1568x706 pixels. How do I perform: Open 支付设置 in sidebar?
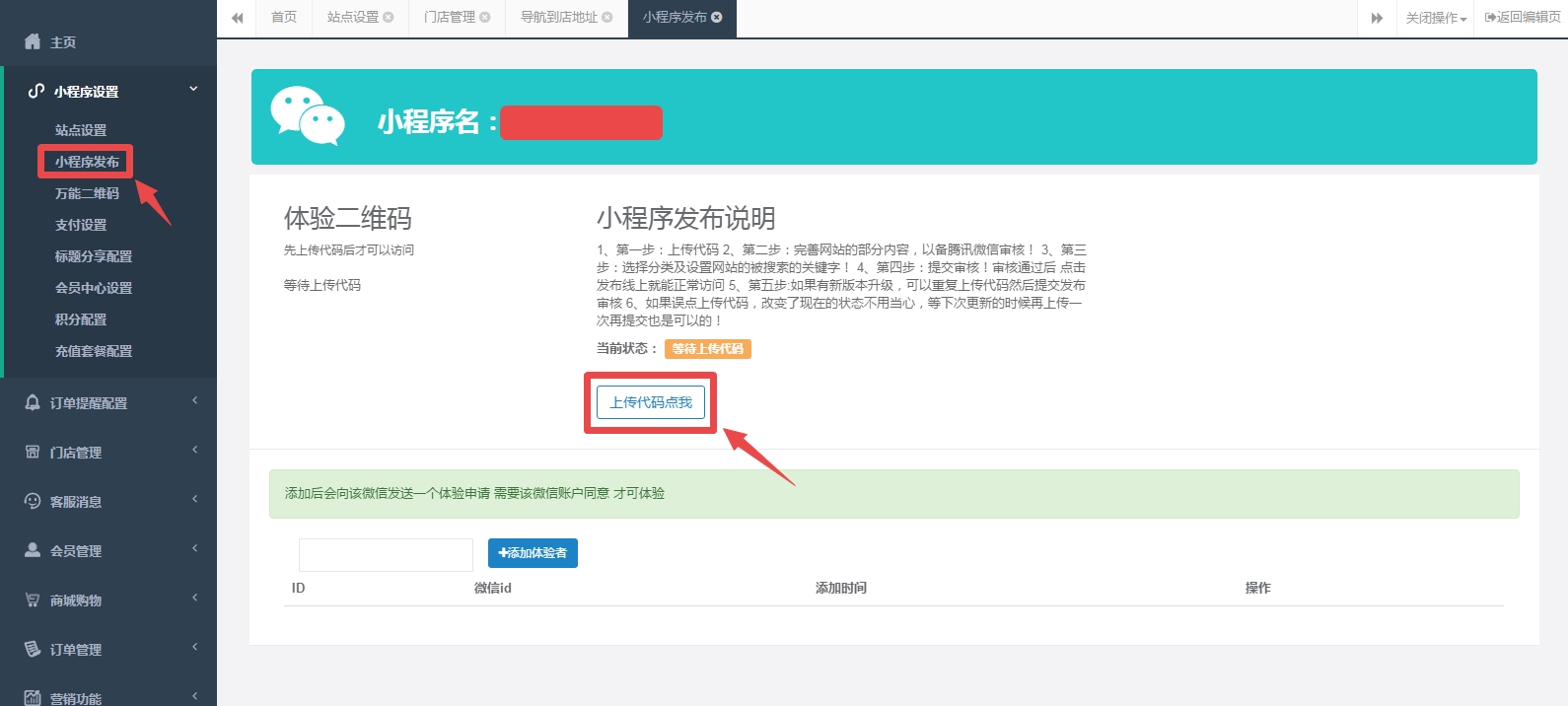pyautogui.click(x=81, y=225)
